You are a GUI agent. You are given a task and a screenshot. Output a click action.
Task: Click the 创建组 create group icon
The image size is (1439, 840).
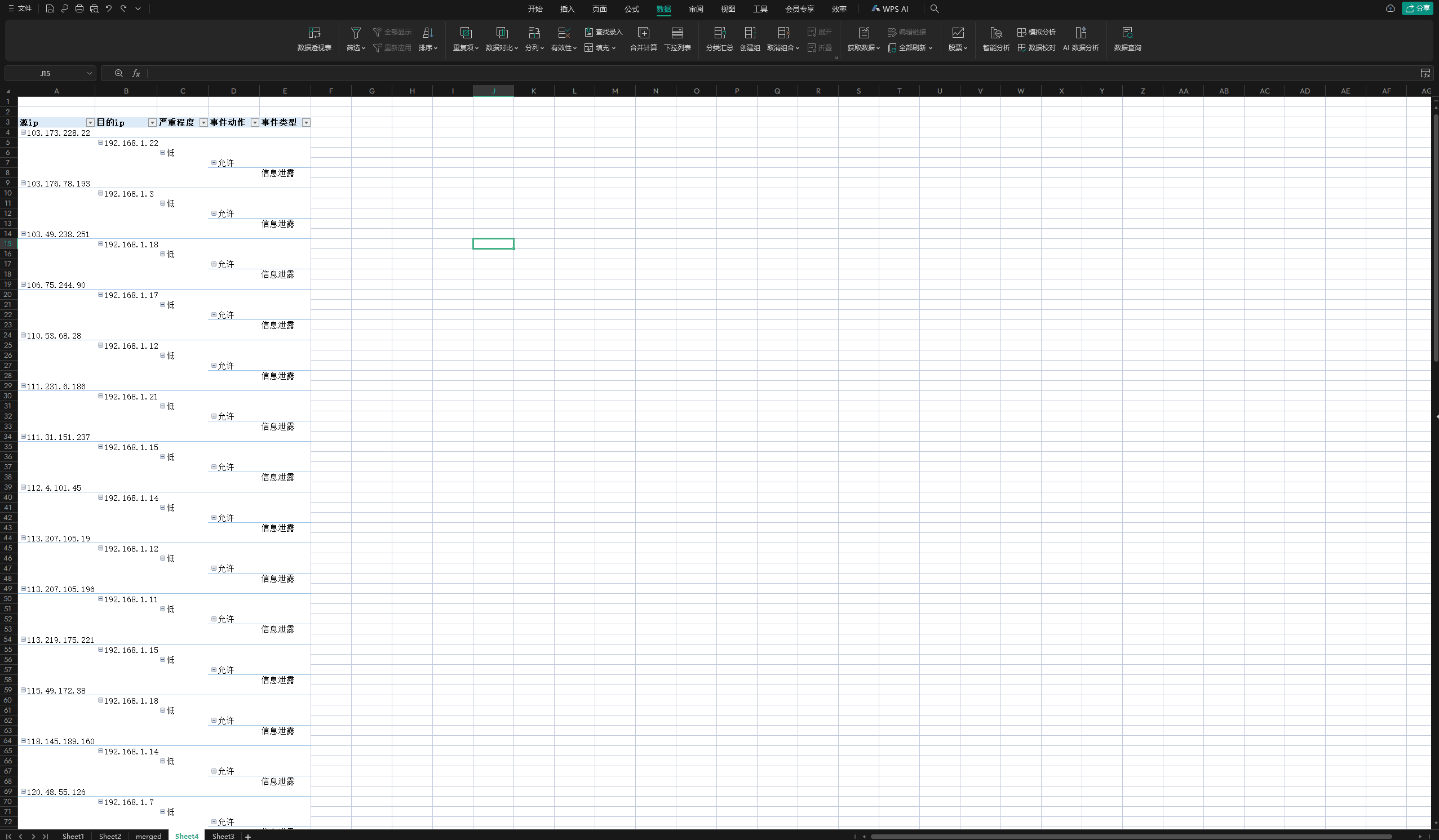click(750, 33)
